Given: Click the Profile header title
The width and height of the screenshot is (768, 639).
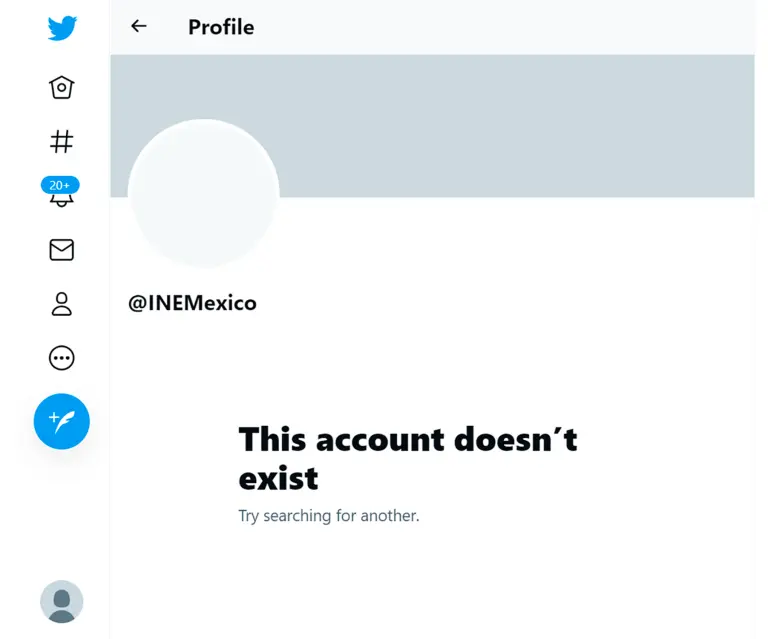Looking at the screenshot, I should [x=221, y=27].
